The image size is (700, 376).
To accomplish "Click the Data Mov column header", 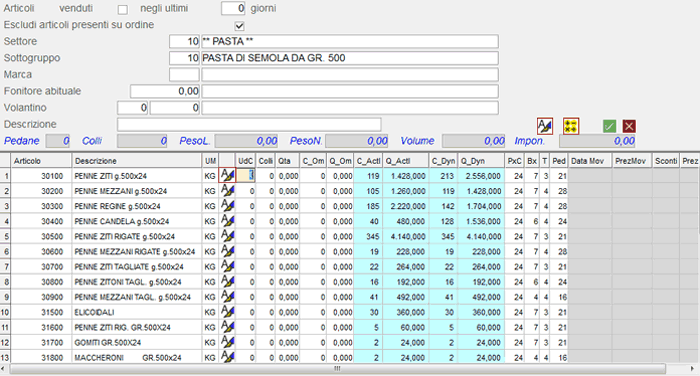I will [x=590, y=161].
